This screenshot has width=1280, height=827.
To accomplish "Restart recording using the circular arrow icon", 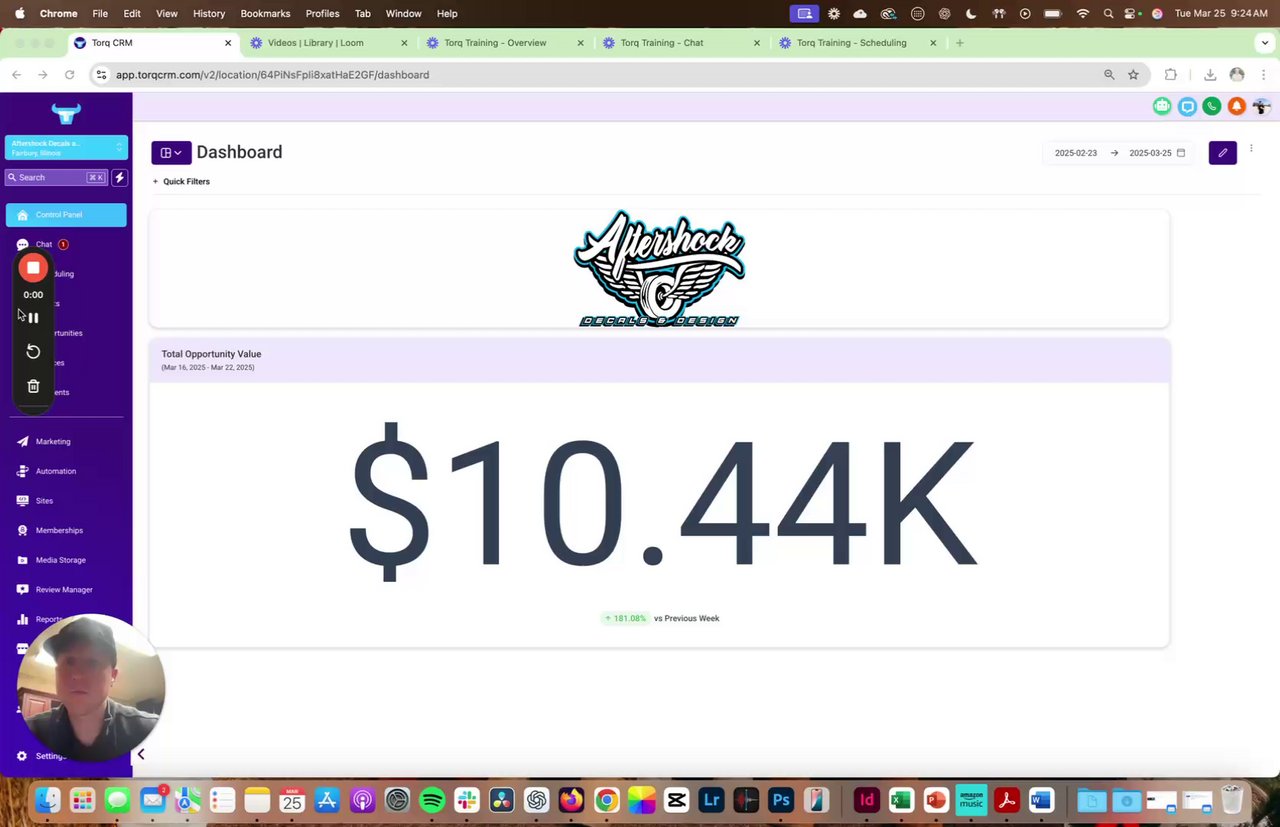I will tap(33, 352).
